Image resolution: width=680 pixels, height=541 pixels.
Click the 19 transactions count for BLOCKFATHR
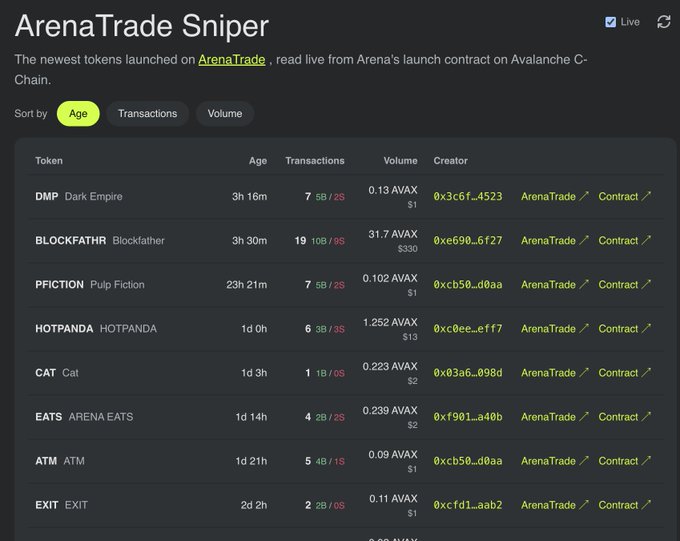[300, 241]
